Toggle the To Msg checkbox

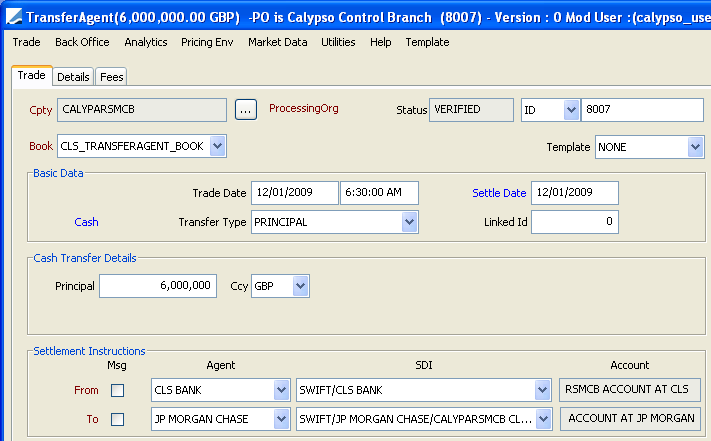point(117,419)
